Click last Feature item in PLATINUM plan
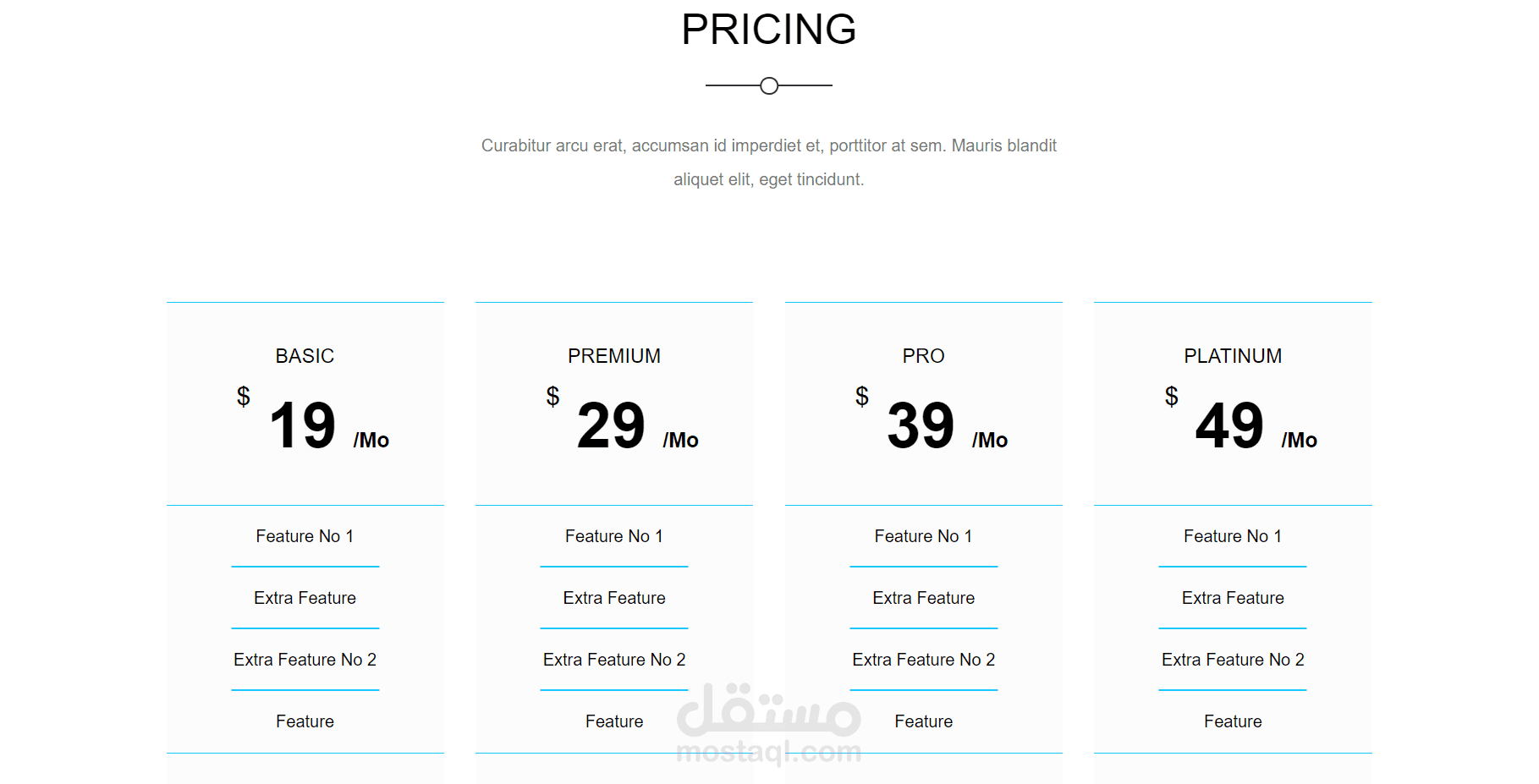The image size is (1539, 784). tap(1233, 721)
